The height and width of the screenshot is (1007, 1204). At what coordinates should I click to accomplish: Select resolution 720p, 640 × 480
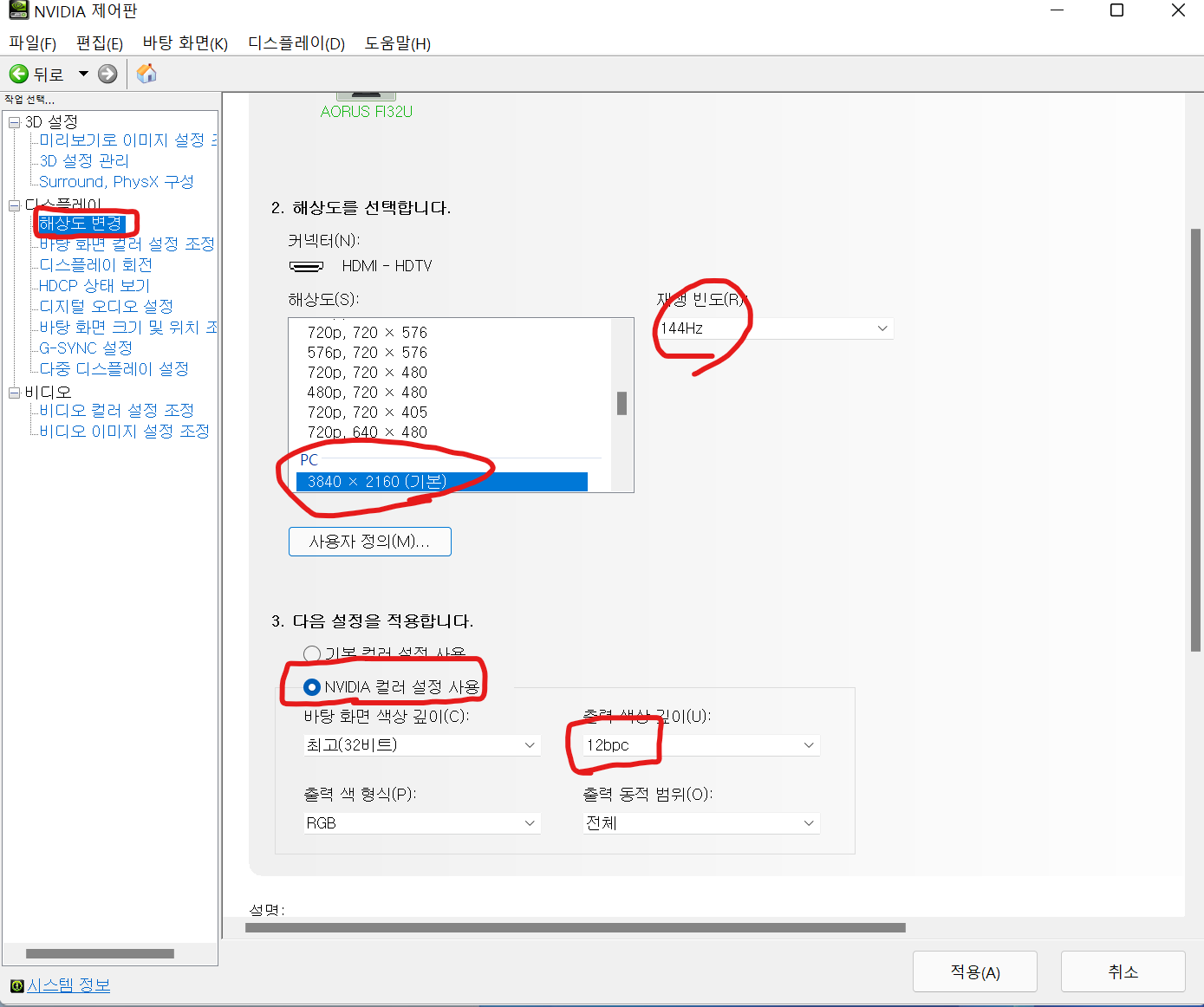click(x=368, y=432)
